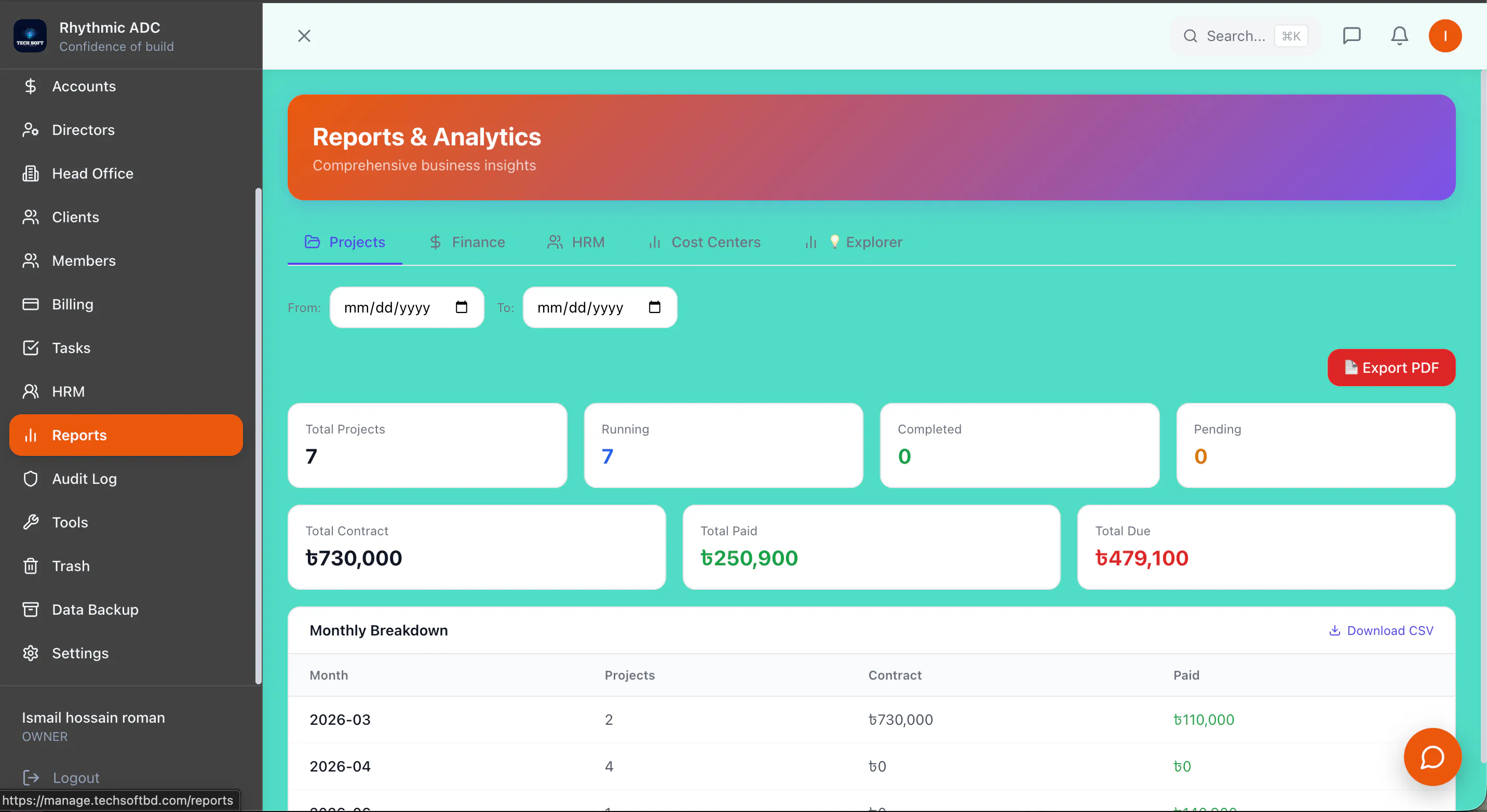The image size is (1487, 812).
Task: Click the Total Paid ৳250,900 value
Action: coord(749,558)
